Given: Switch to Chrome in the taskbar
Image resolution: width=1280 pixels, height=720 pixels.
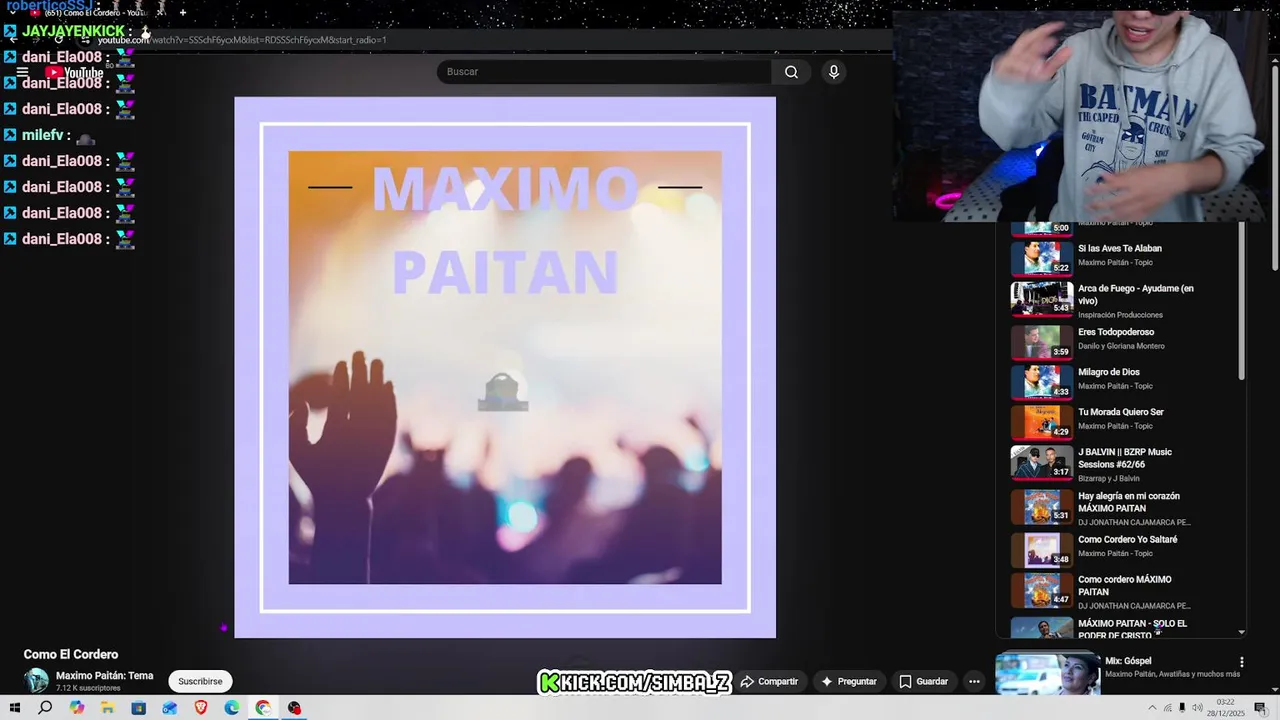Looking at the screenshot, I should [263, 708].
